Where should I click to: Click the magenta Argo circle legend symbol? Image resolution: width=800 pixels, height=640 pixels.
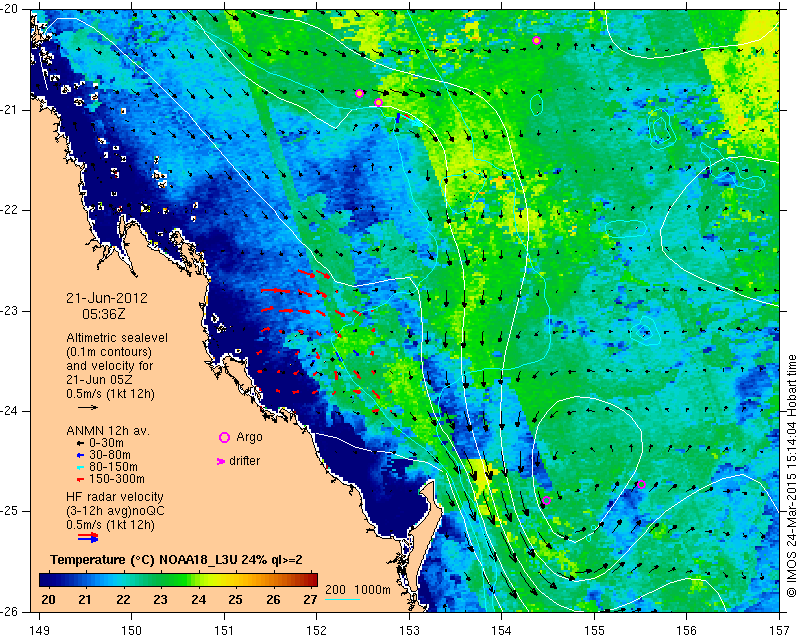click(x=224, y=437)
